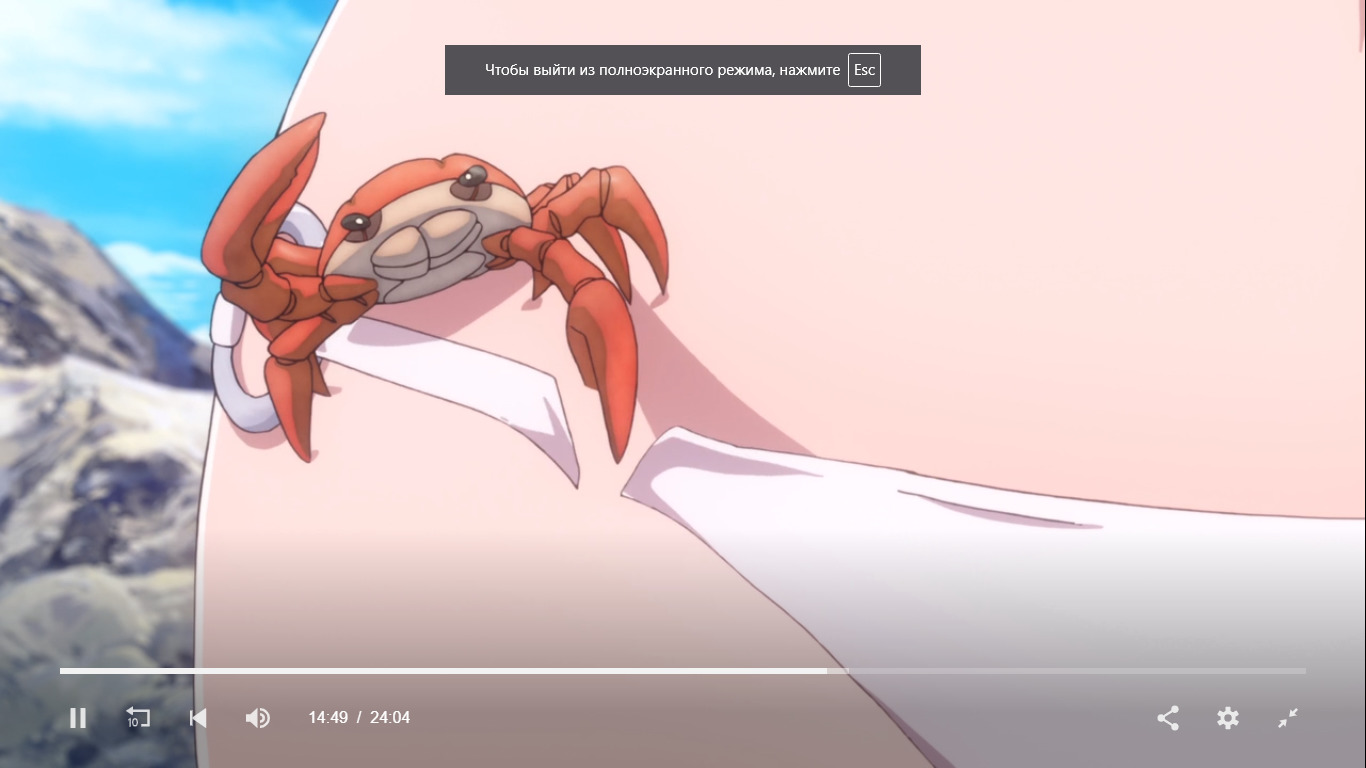Screen dimensions: 1366x768
Task: Jump to the very start of the progress bar
Action: (62, 671)
